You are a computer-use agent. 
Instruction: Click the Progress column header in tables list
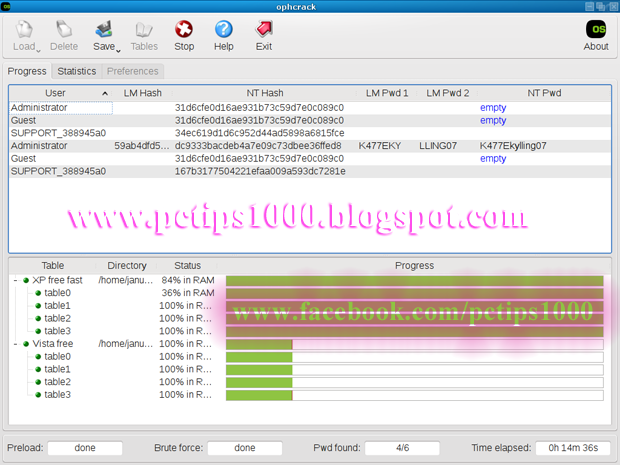pyautogui.click(x=414, y=265)
